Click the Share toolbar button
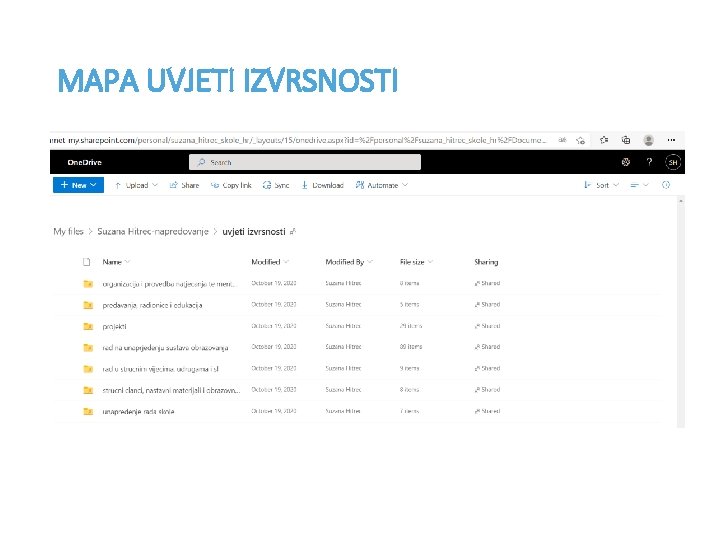The width and height of the screenshot is (720, 540). [184, 185]
